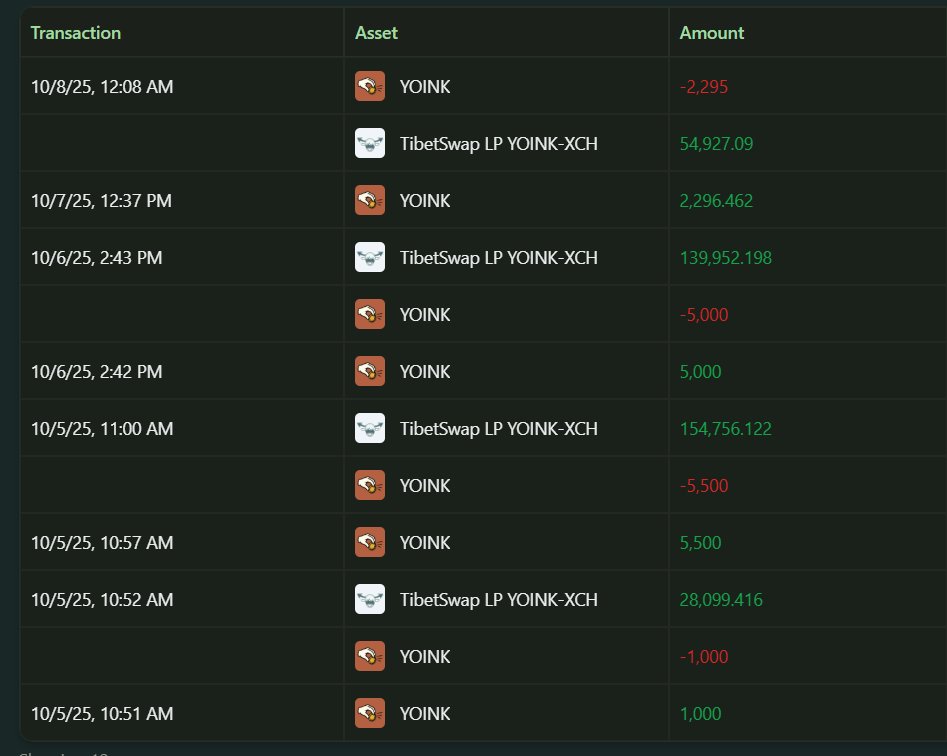Screen dimensions: 947x756
Task: Click the YOINK icon beside 2,296.462
Action: (370, 200)
